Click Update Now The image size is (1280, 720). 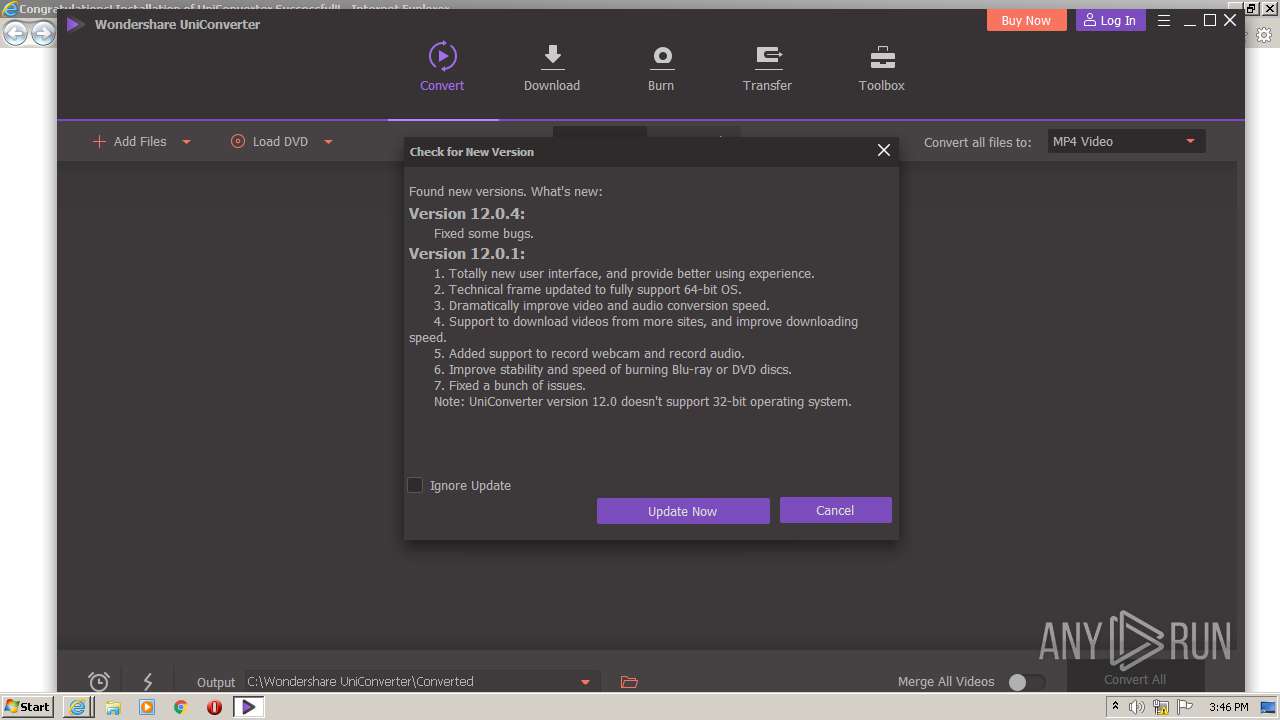point(683,511)
